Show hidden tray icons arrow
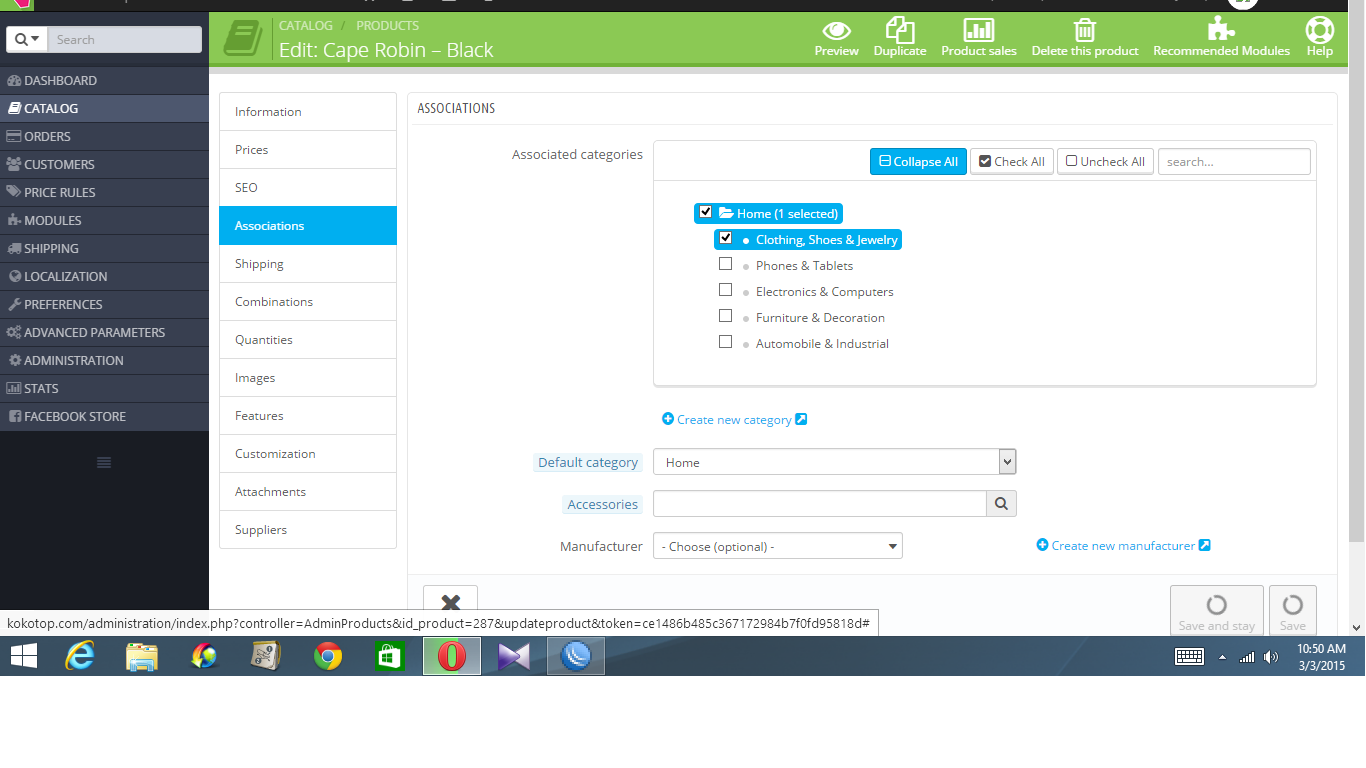 pos(1222,657)
